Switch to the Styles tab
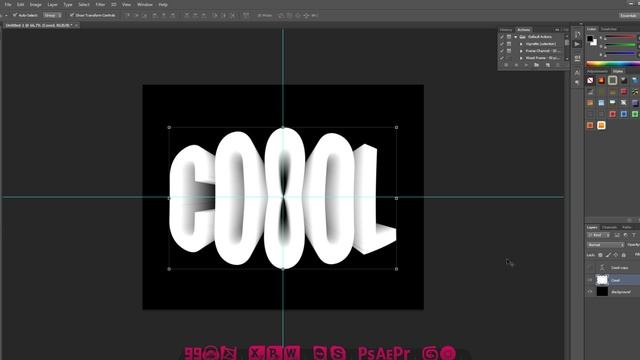The width and height of the screenshot is (640, 360). pos(618,71)
